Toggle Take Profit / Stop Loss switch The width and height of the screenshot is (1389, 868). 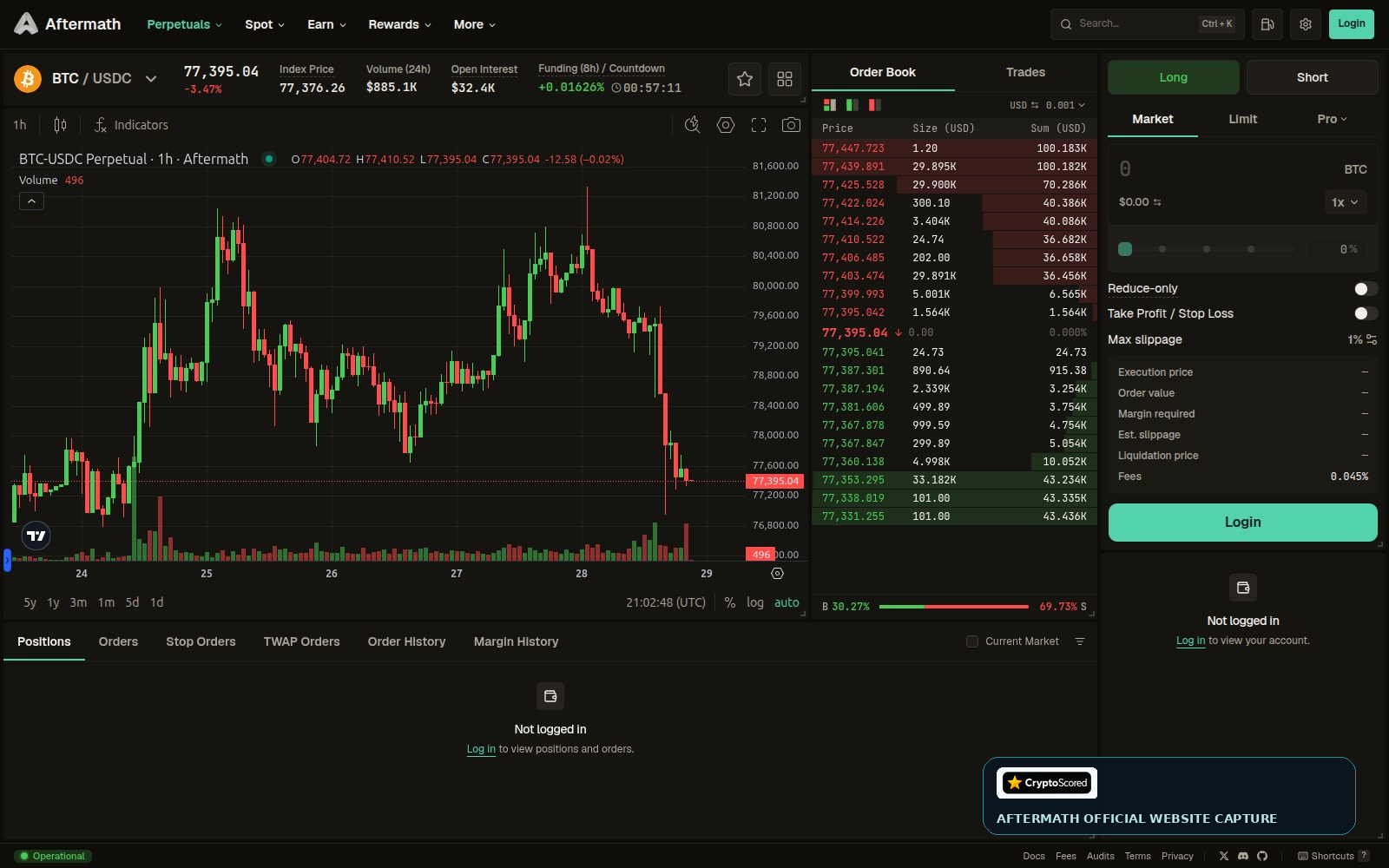tap(1366, 313)
